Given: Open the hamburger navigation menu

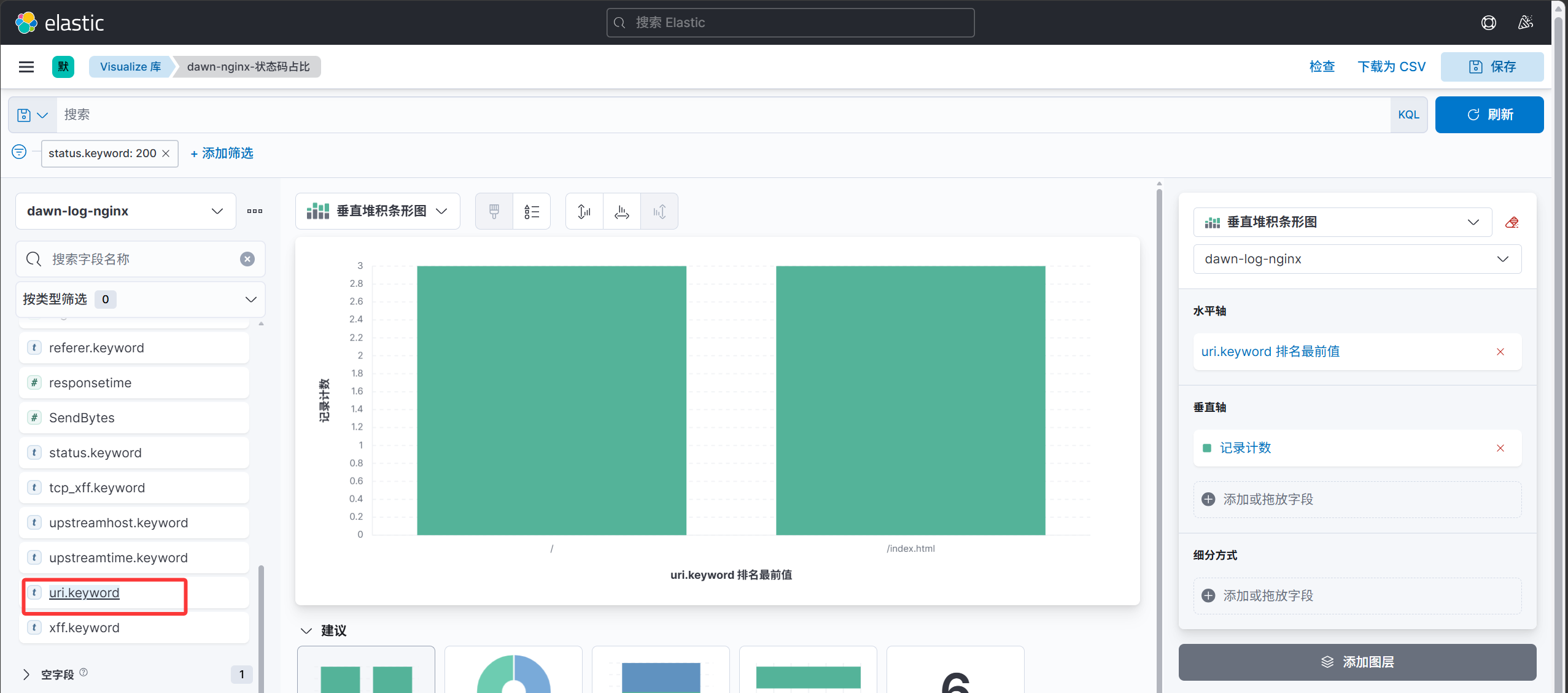Looking at the screenshot, I should point(26,67).
